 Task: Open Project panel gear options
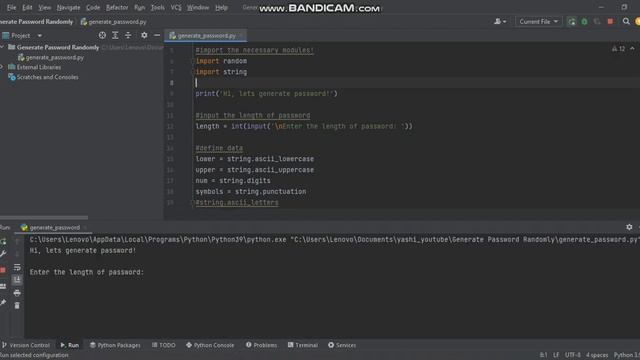(x=144, y=36)
